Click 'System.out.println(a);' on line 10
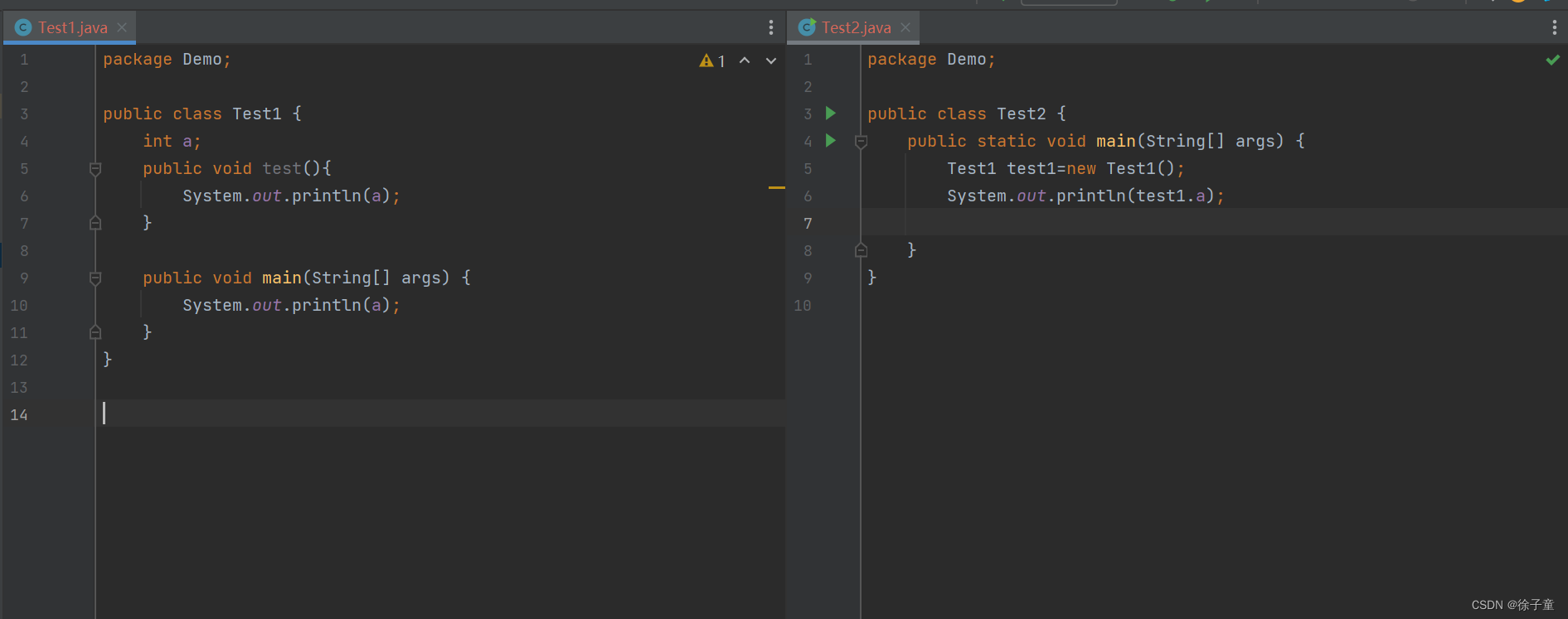1568x619 pixels. 291,305
